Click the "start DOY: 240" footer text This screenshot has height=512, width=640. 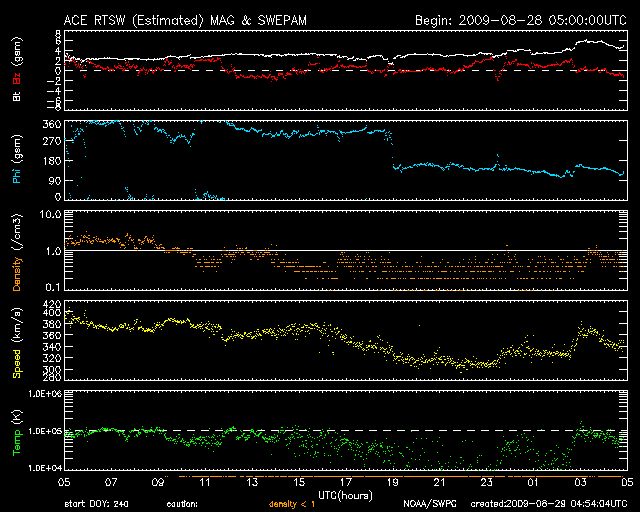click(x=96, y=504)
